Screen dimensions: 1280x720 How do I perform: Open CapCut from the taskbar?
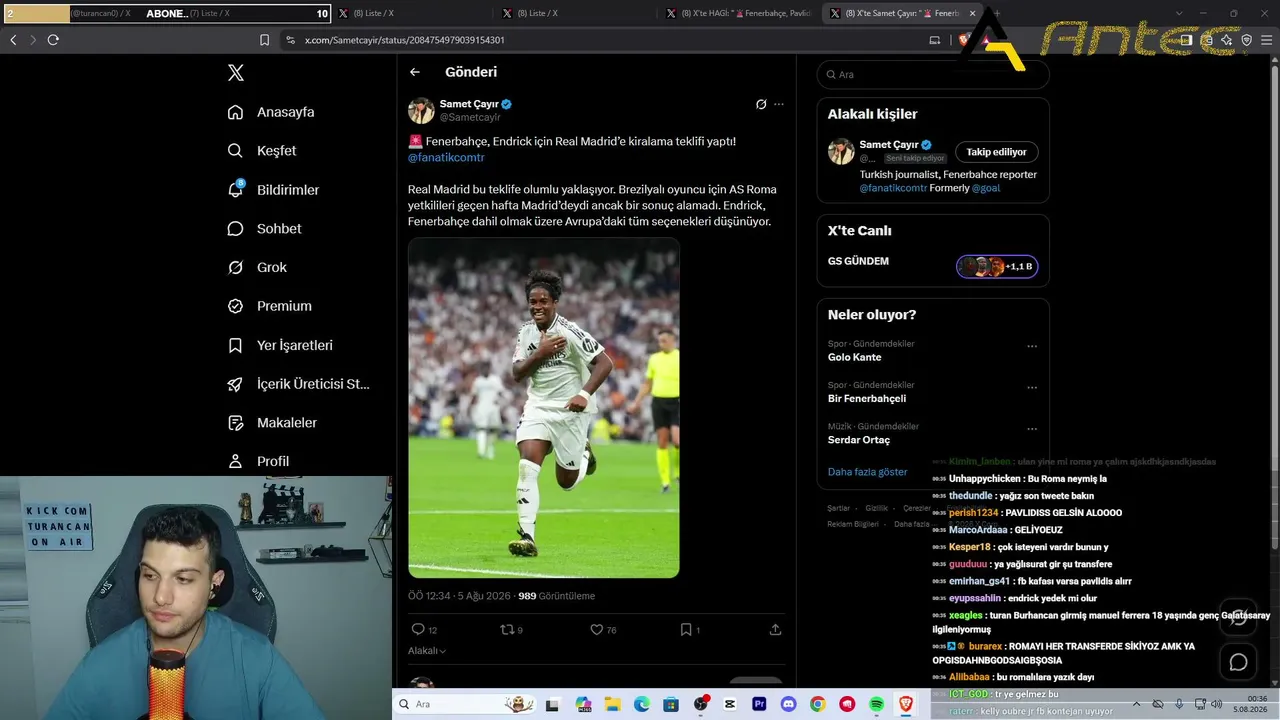coord(730,704)
